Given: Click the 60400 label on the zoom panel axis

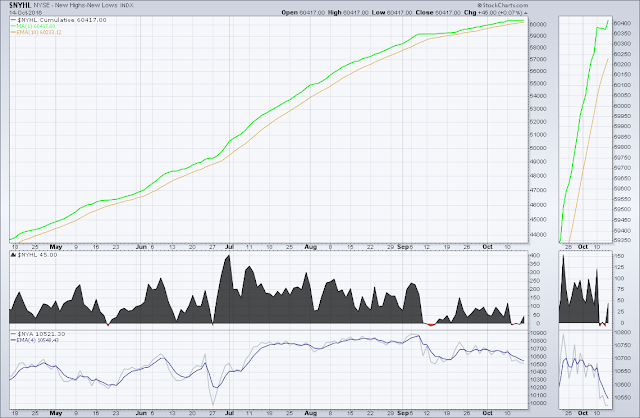Looking at the screenshot, I should 622,23.
